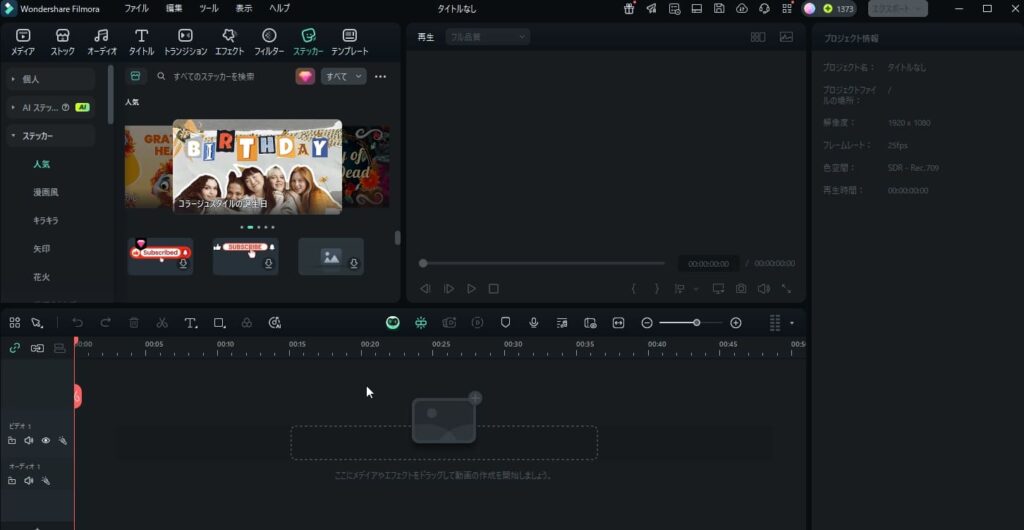This screenshot has width=1024, height=530.
Task: Select the ステッカー (Stickers) tab icon
Action: point(308,35)
